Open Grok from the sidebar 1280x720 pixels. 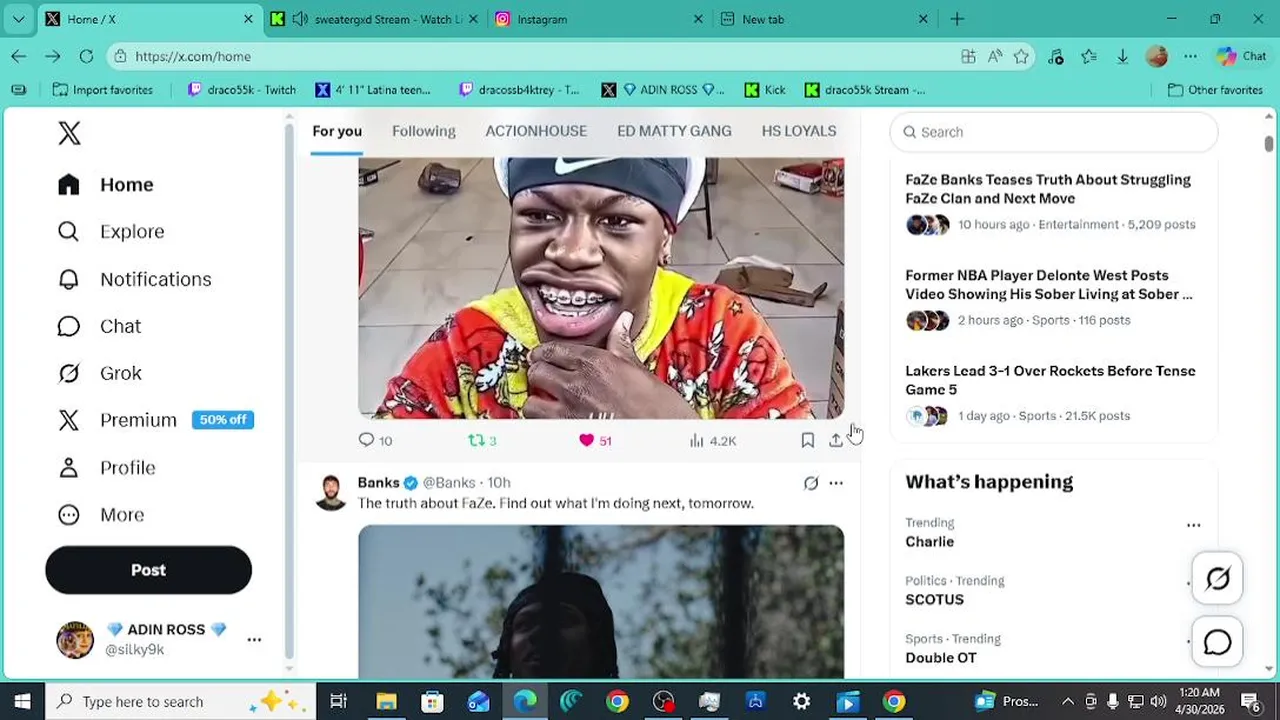coord(99,373)
